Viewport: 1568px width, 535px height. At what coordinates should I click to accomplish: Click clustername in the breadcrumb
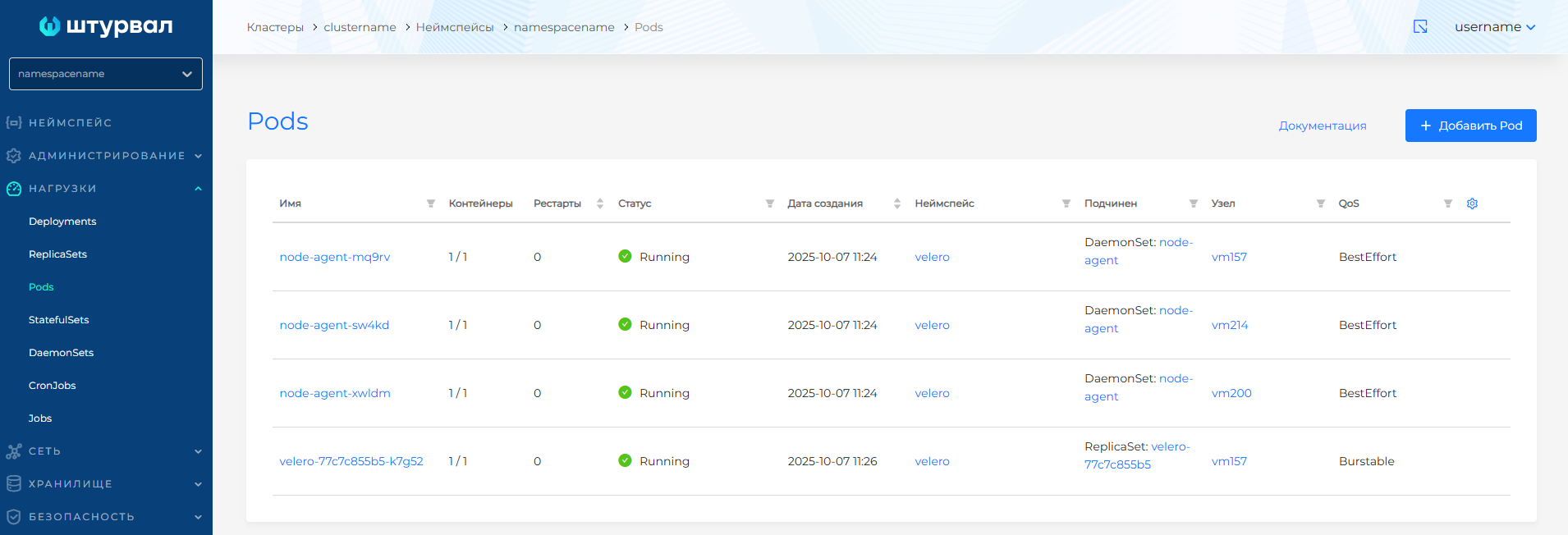coord(360,27)
